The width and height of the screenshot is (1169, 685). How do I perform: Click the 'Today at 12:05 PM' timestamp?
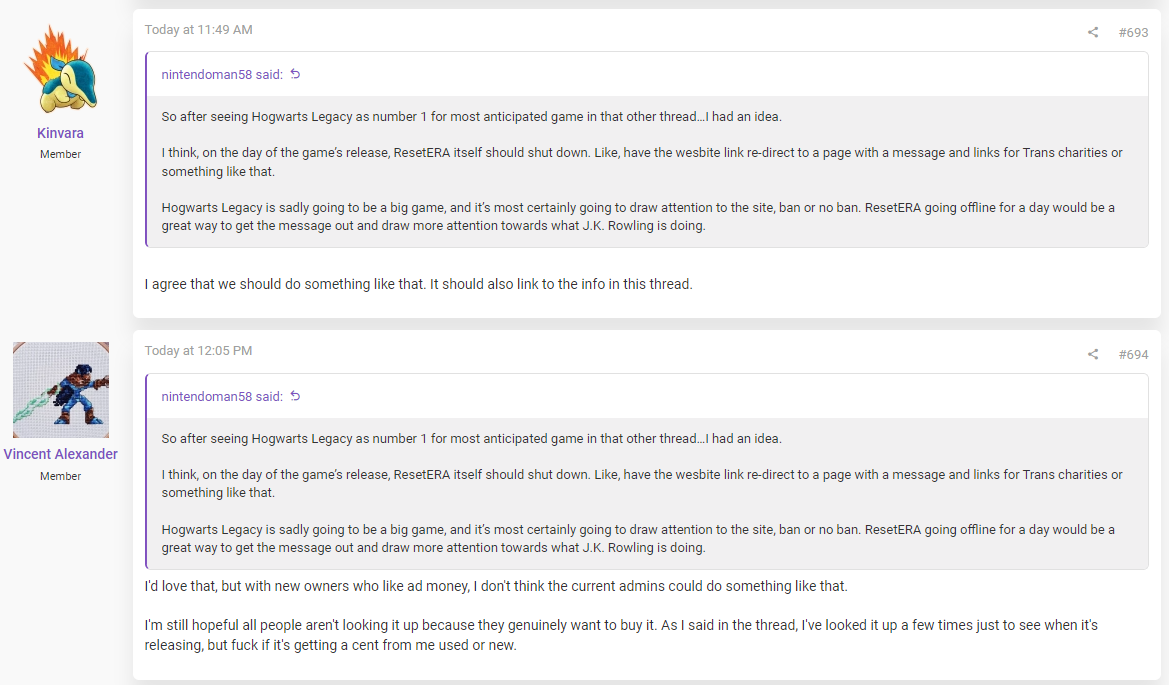[198, 351]
